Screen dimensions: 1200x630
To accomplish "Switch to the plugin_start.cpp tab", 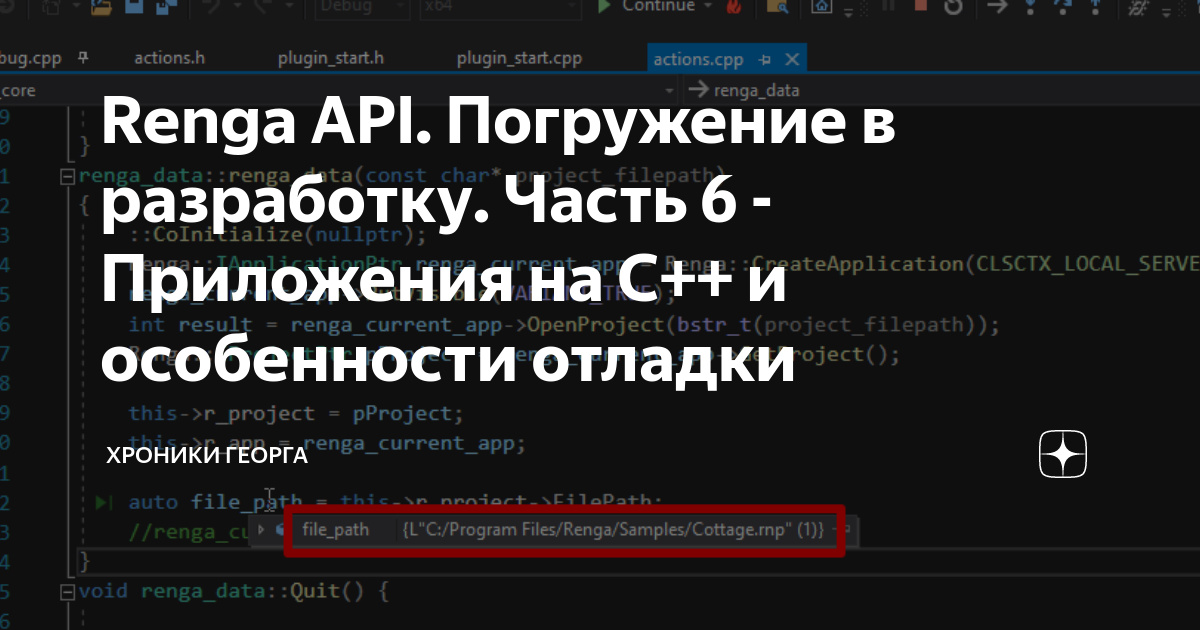I will point(519,58).
